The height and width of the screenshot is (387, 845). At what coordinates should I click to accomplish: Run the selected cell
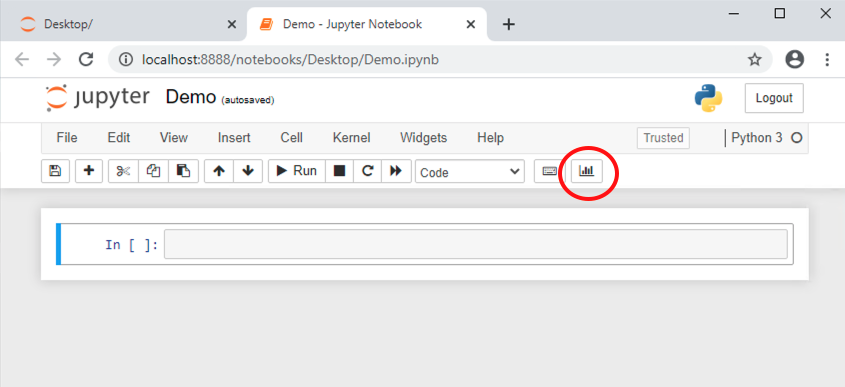coord(296,171)
